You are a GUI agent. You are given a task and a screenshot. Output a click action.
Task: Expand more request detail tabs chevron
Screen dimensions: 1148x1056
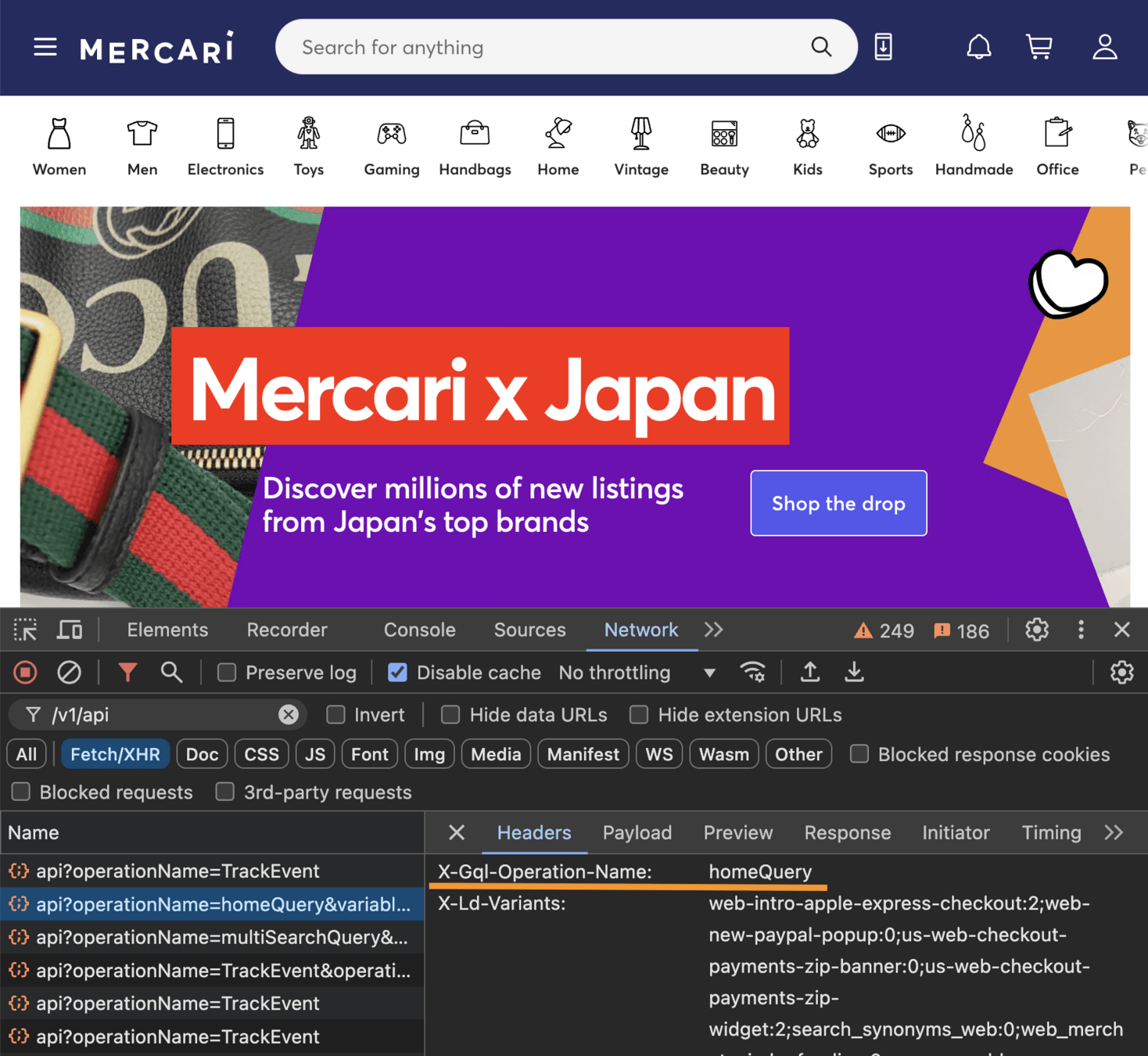tap(1114, 832)
